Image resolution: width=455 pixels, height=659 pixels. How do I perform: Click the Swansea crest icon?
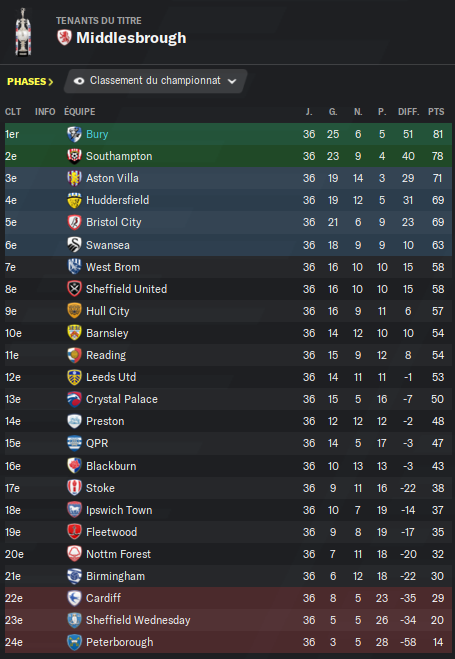point(74,245)
